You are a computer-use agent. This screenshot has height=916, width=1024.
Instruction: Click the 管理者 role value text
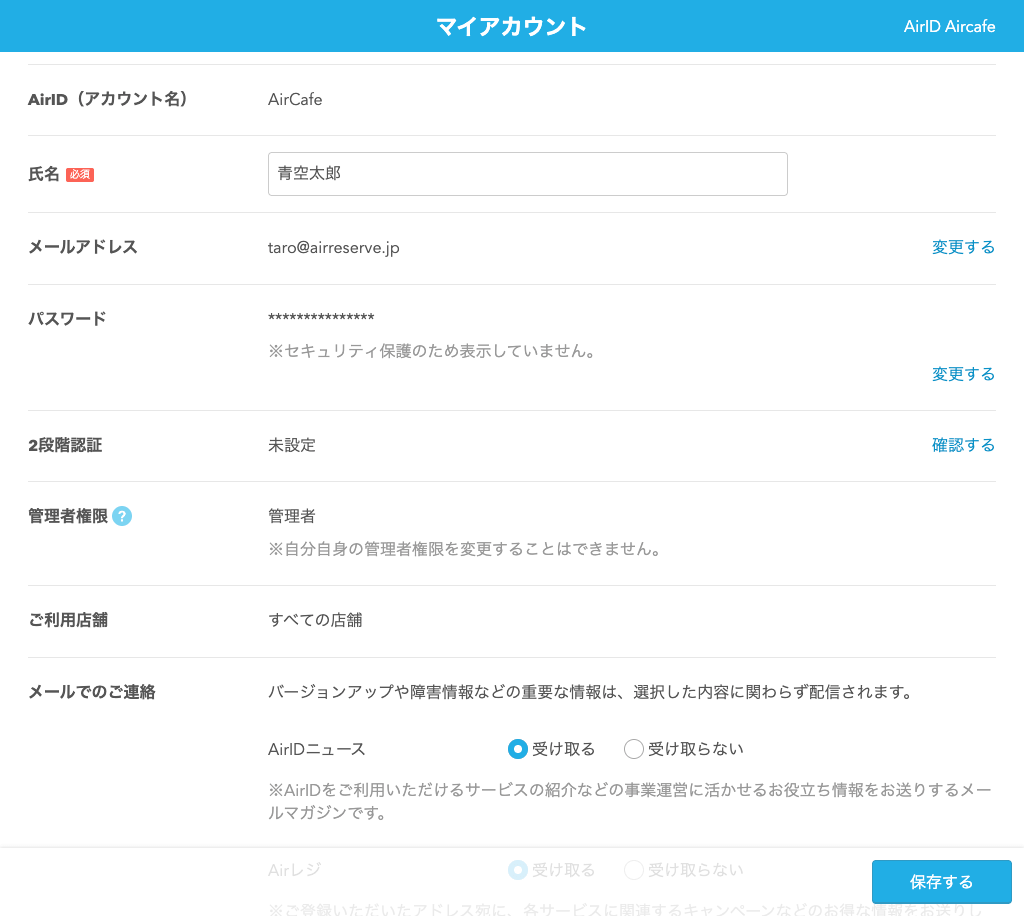291,516
